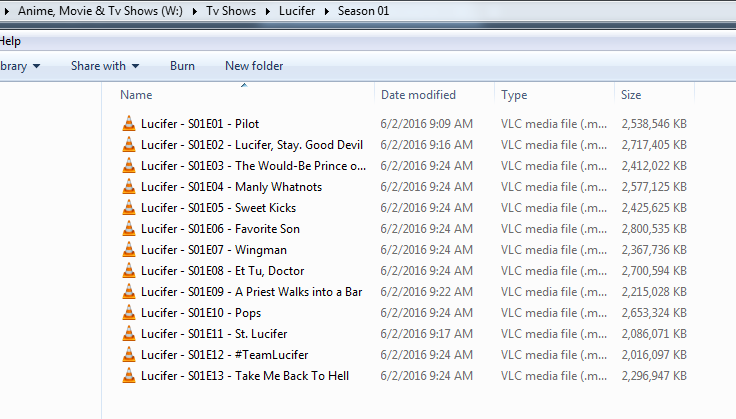Click size 2,717,405 KB

654,145
